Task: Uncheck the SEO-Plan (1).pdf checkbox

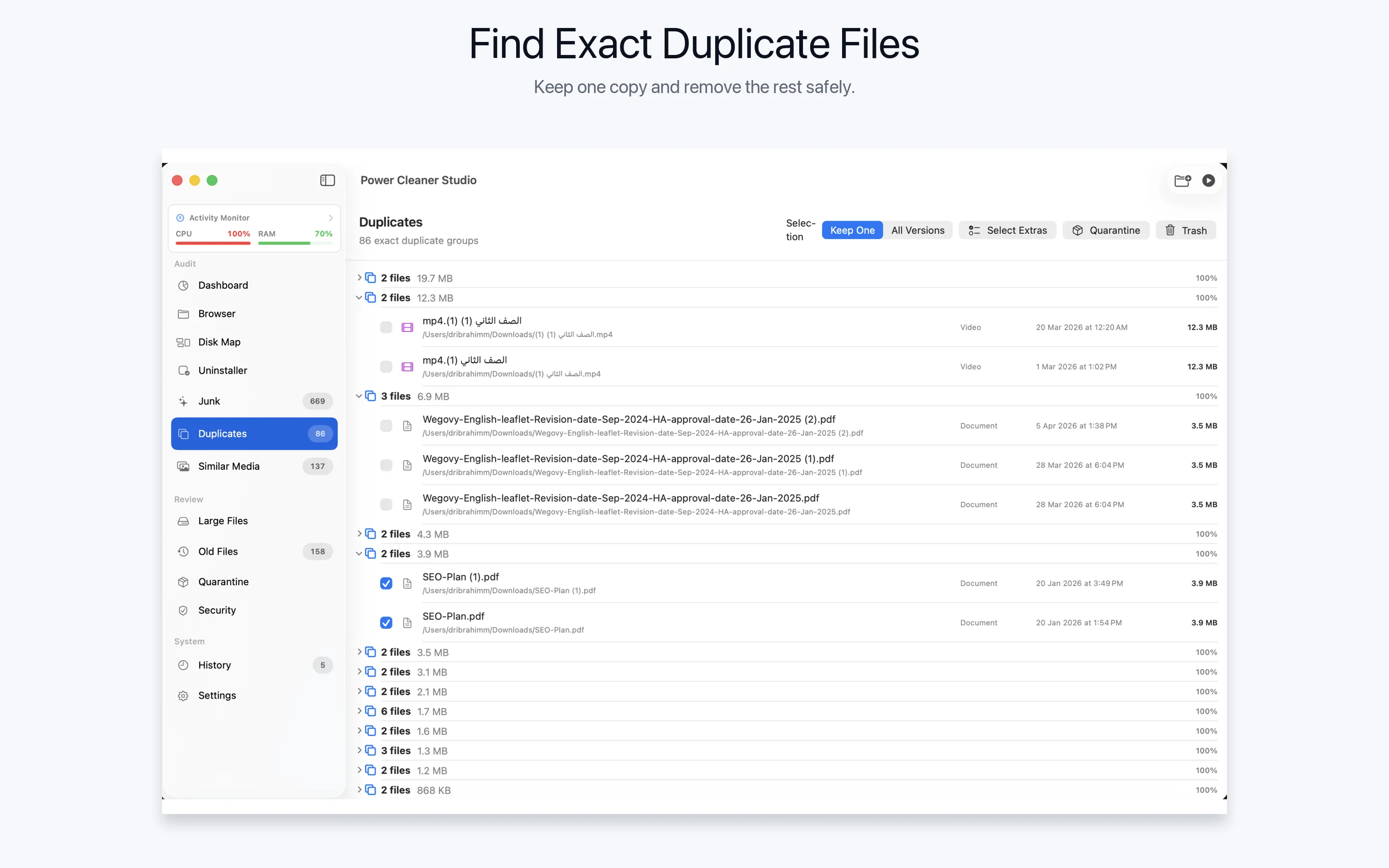Action: coord(386,583)
